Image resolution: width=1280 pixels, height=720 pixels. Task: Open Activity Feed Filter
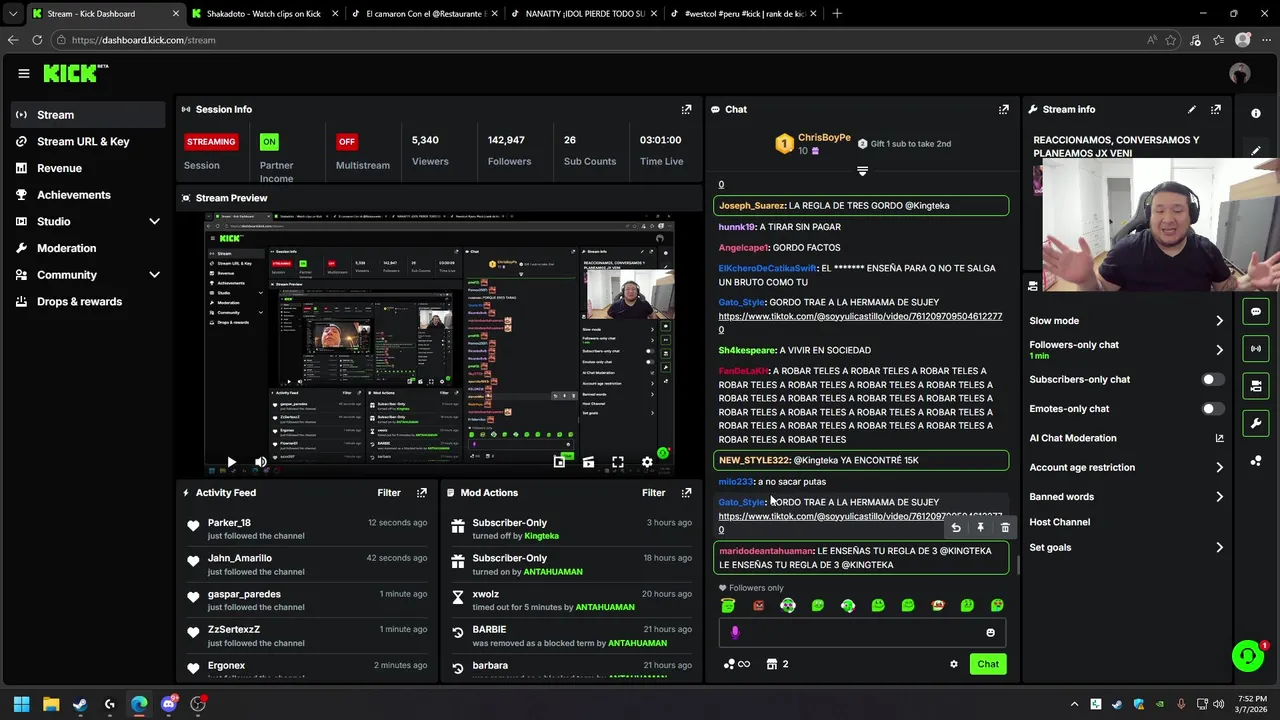389,492
